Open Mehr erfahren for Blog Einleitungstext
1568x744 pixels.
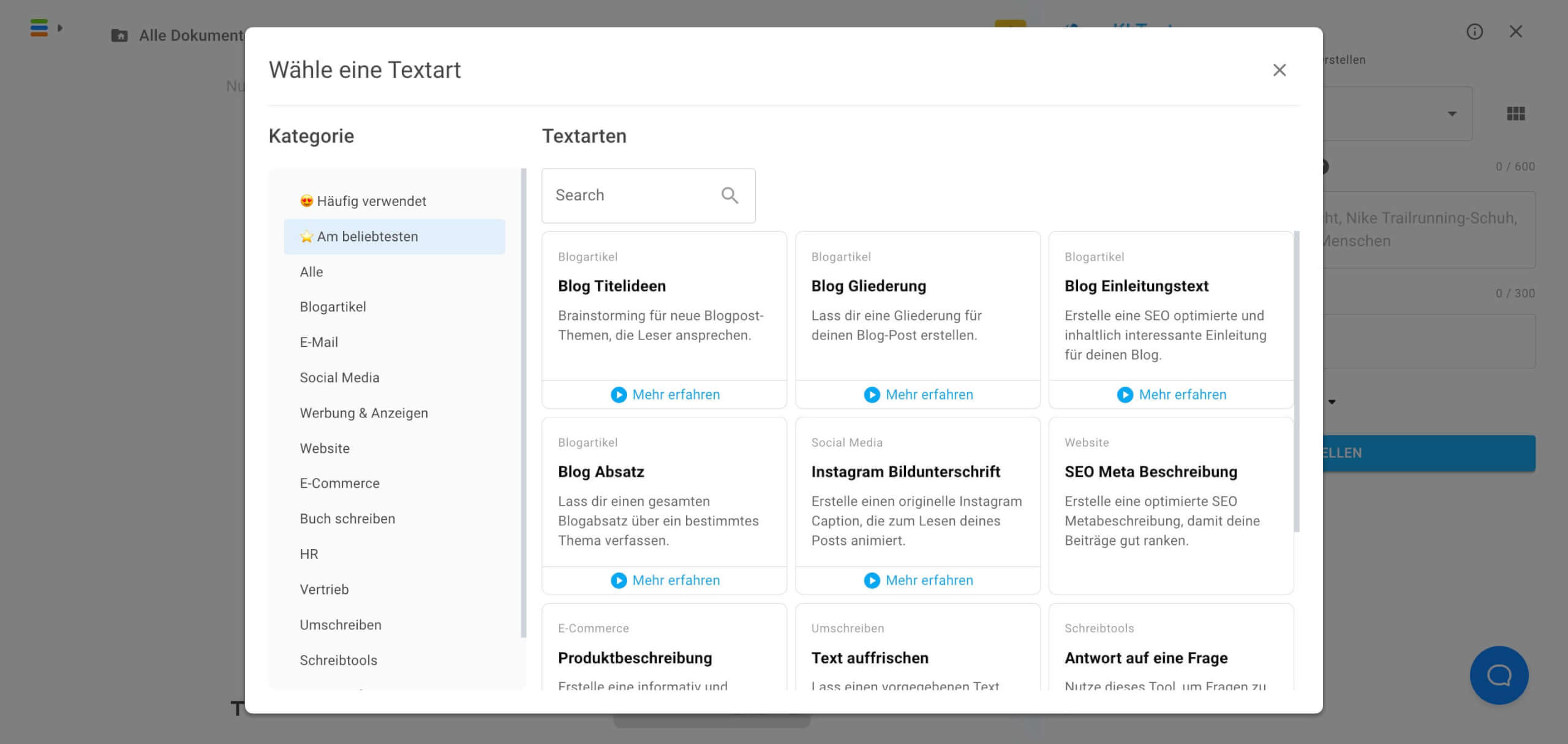(x=1171, y=395)
